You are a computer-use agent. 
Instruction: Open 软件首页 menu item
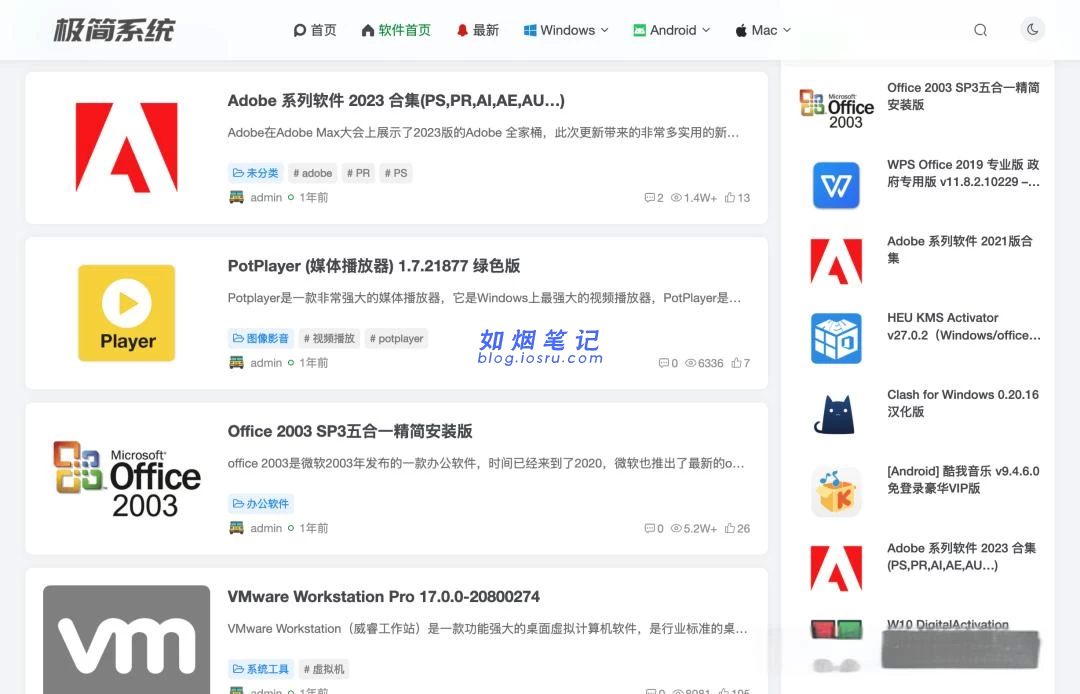point(396,30)
